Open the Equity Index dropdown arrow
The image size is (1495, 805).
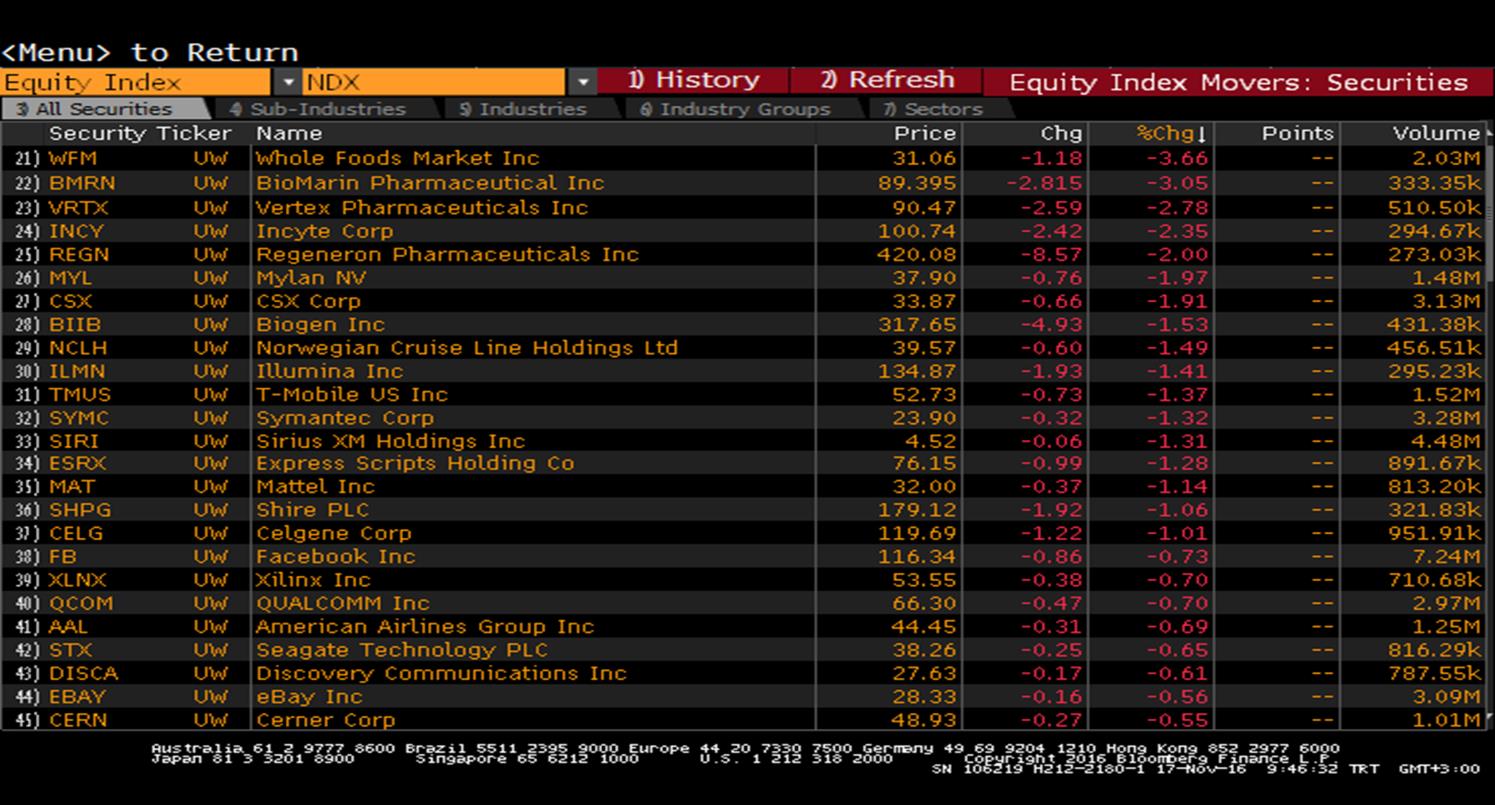(288, 82)
